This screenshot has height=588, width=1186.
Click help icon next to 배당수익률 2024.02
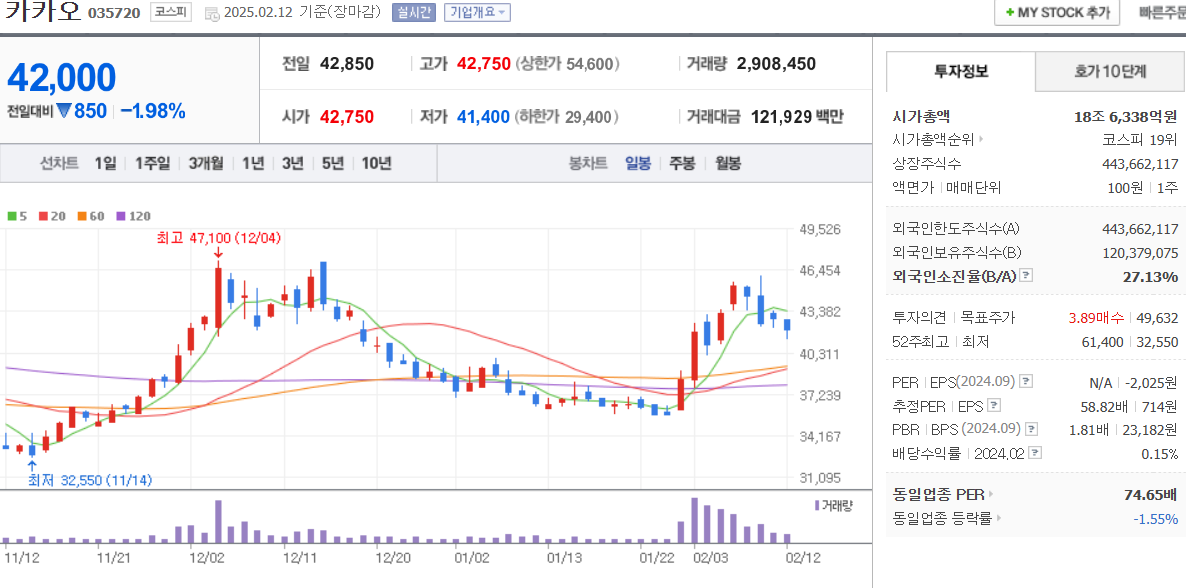(x=1036, y=453)
